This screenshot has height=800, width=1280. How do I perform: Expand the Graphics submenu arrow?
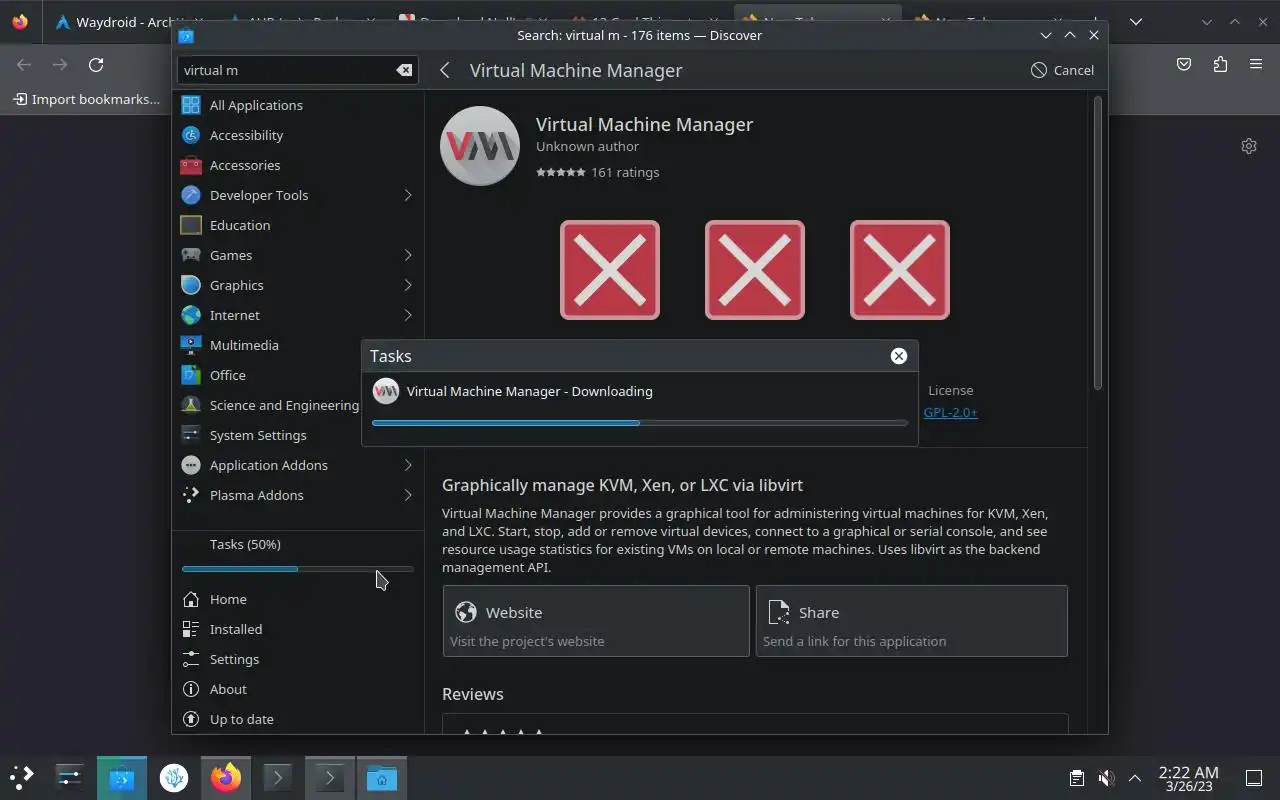(x=408, y=285)
